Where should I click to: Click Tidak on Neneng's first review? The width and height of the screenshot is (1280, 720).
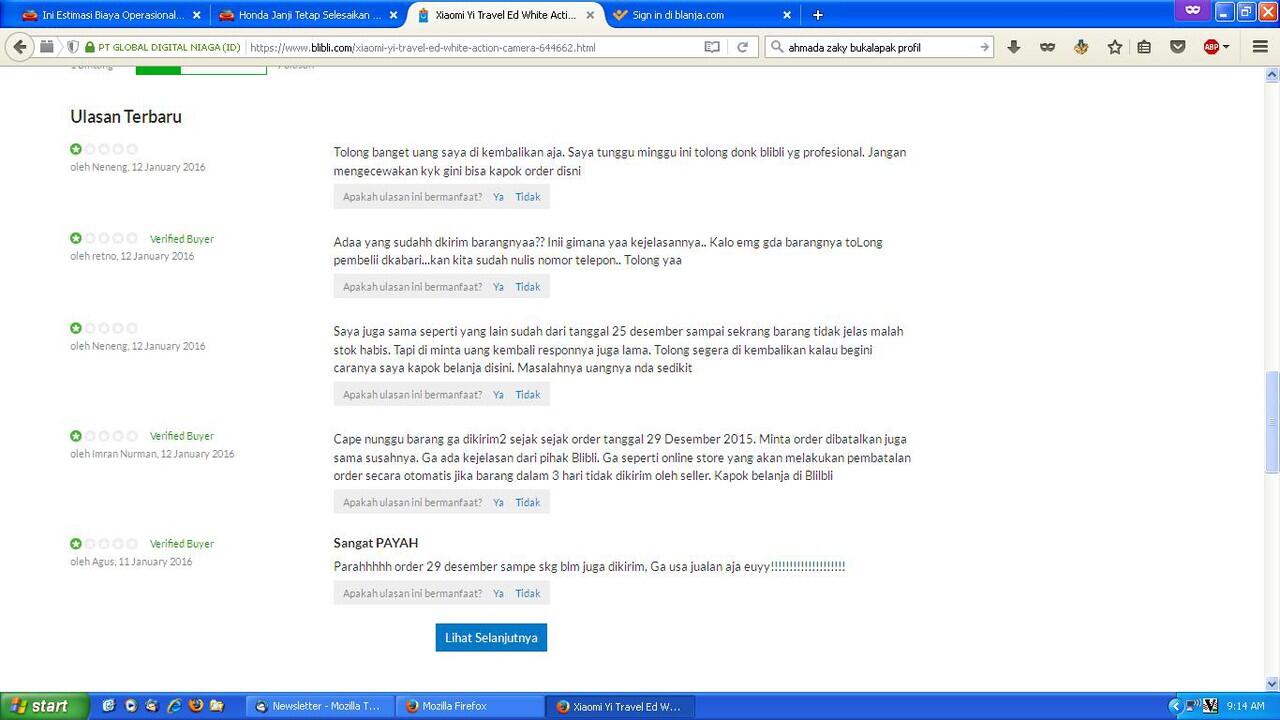528,197
